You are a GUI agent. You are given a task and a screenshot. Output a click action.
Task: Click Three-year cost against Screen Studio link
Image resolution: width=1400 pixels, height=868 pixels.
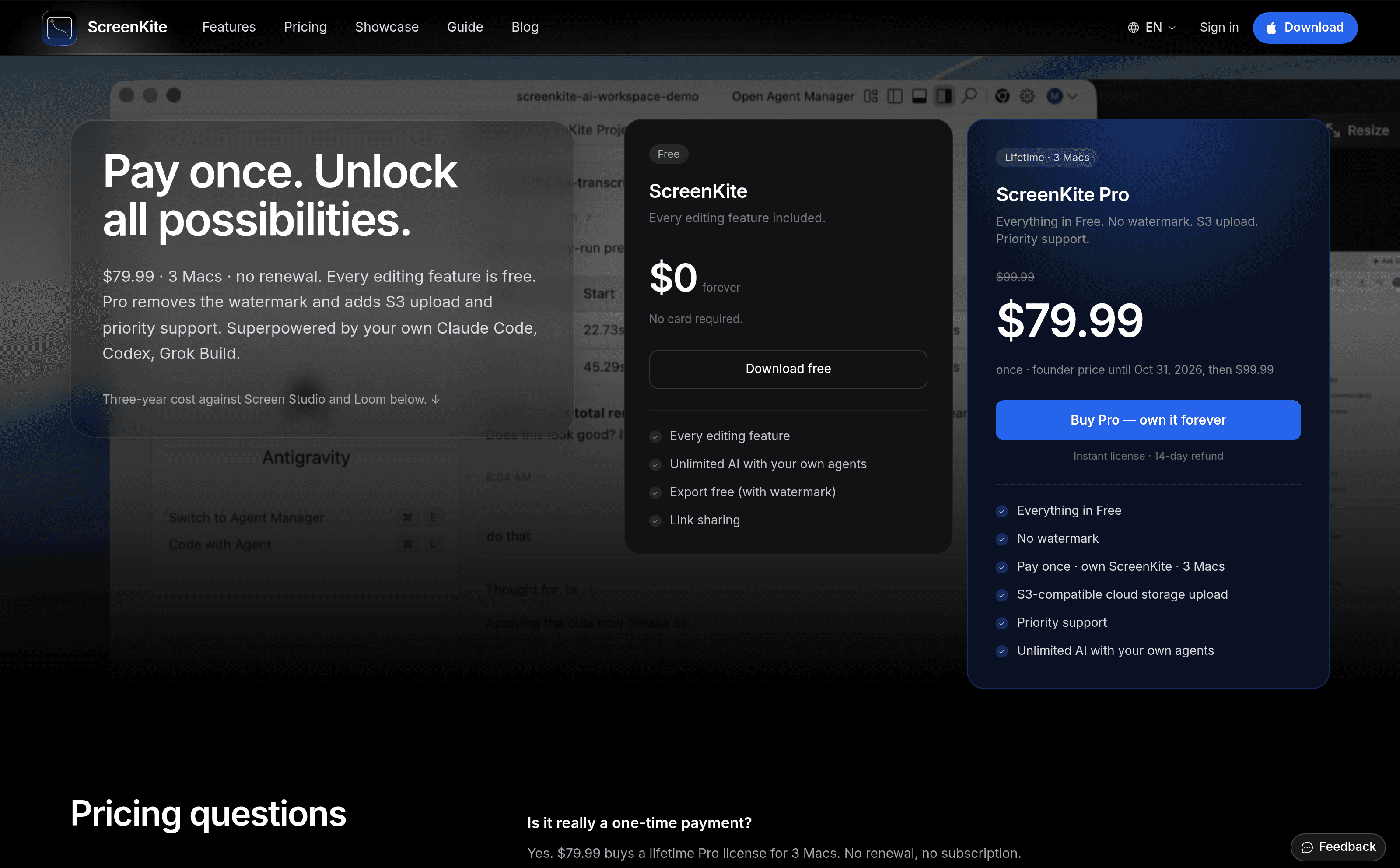tap(271, 399)
